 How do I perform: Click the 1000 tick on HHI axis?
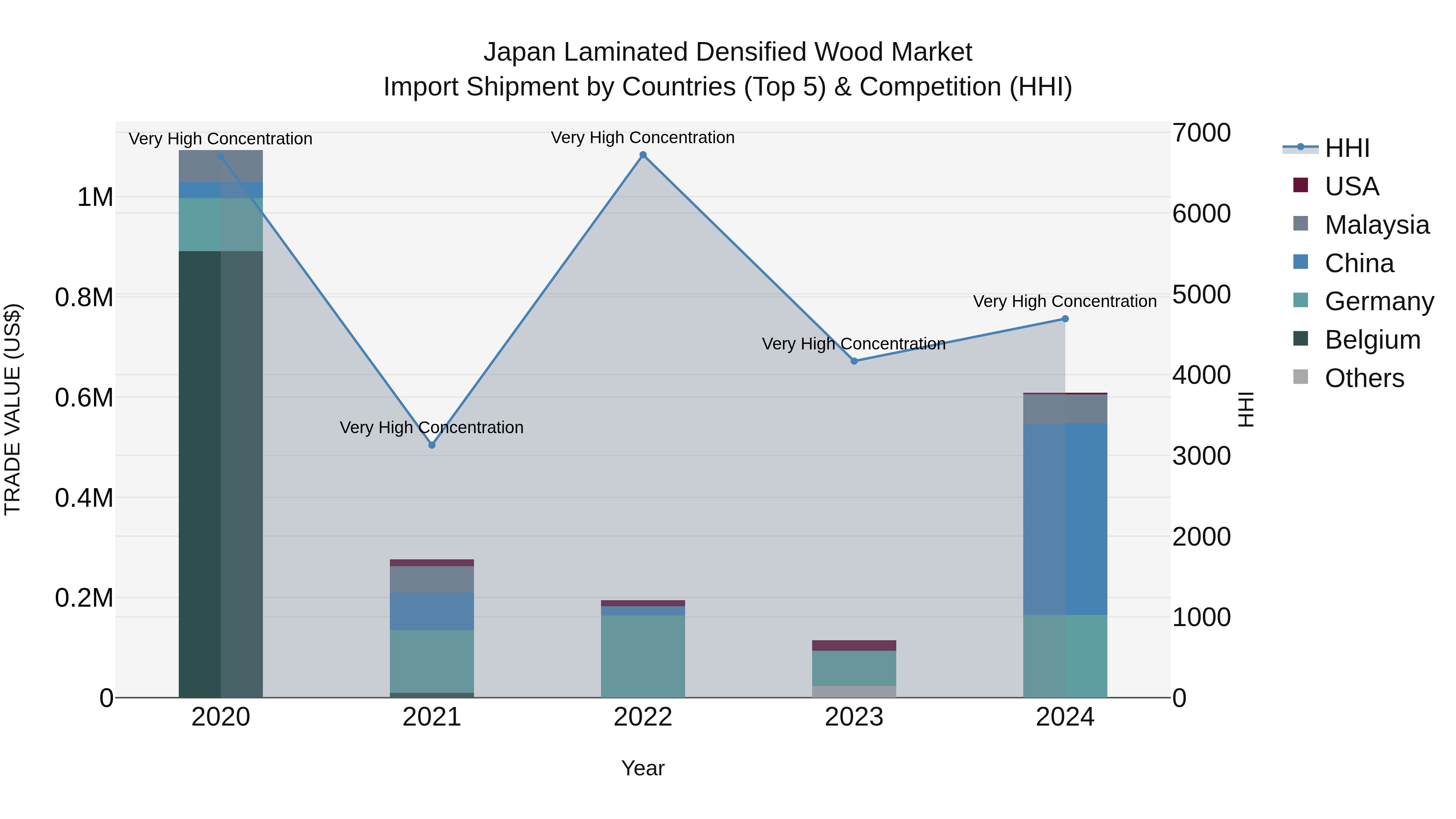[1202, 617]
